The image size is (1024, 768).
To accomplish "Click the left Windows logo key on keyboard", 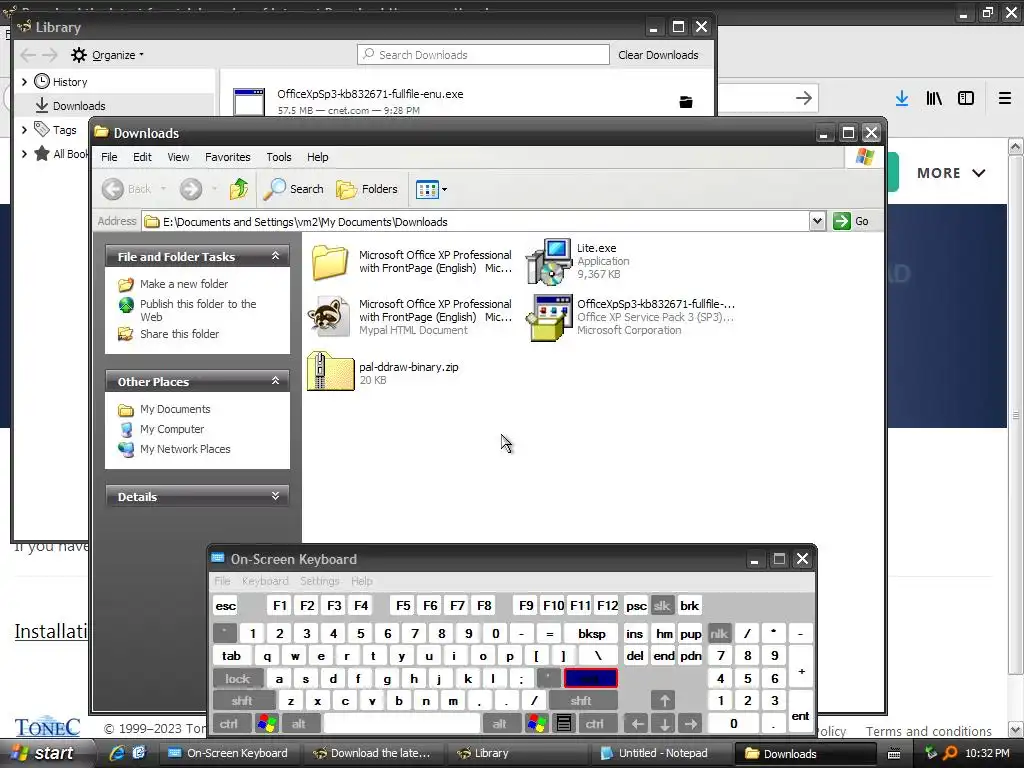I will tap(266, 723).
